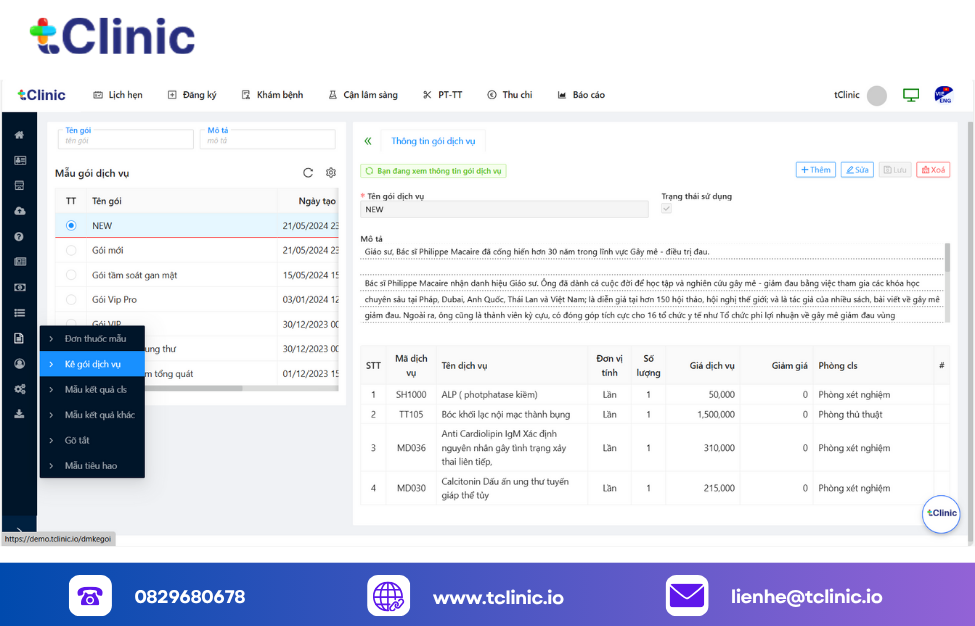The width and height of the screenshot is (975, 626).
Task: Click the Ngày tạo column header
Action: point(317,201)
